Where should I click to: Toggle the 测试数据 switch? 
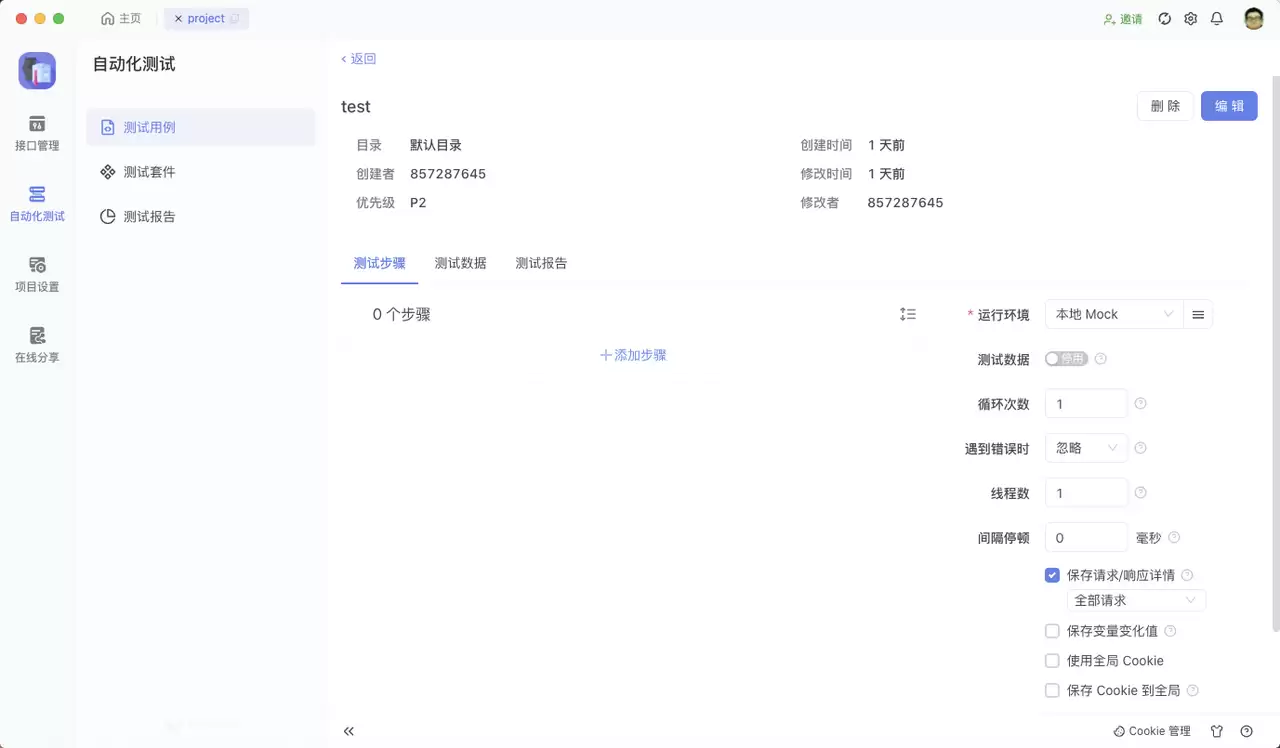pos(1066,359)
